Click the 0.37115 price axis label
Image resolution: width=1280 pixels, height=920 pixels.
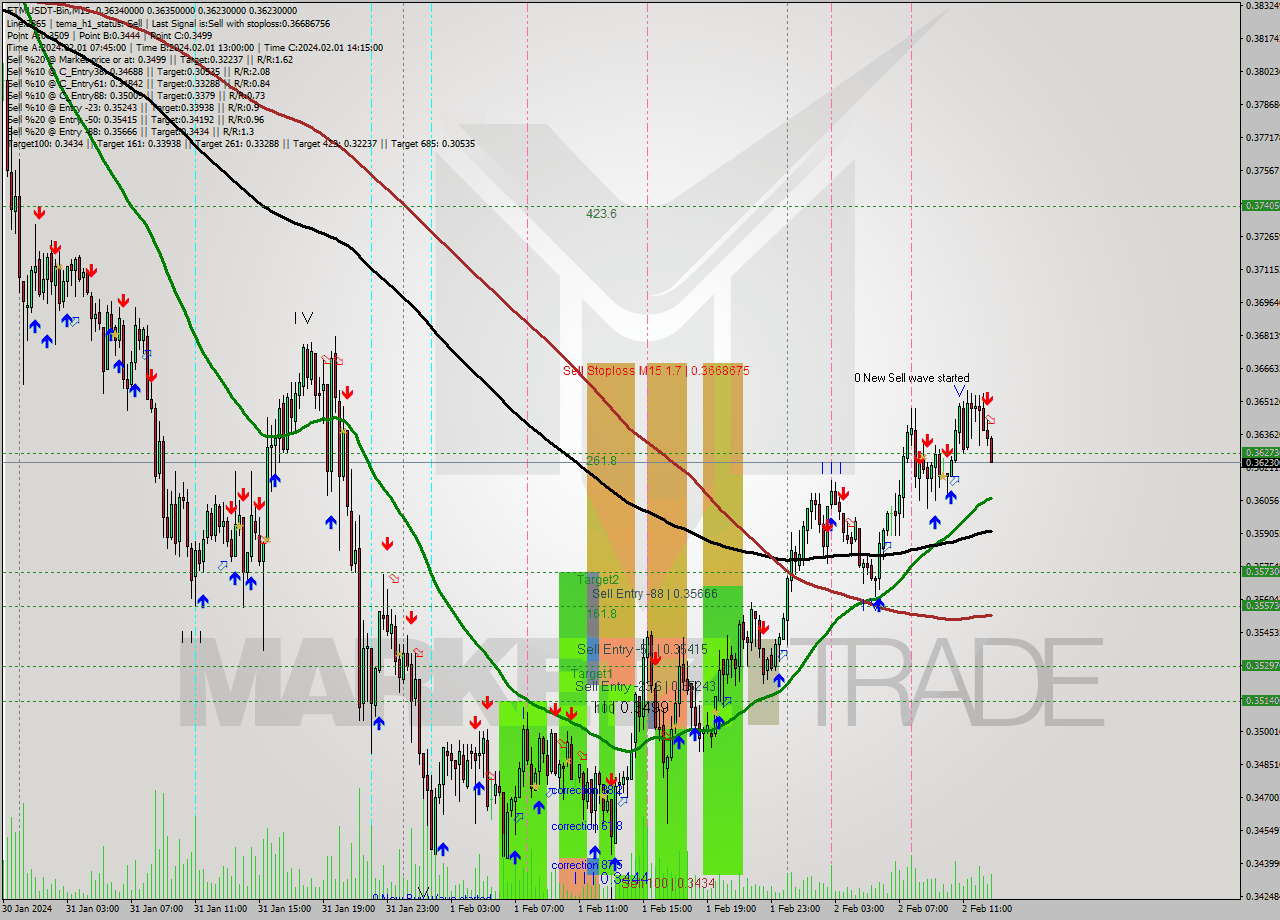[x=1262, y=270]
